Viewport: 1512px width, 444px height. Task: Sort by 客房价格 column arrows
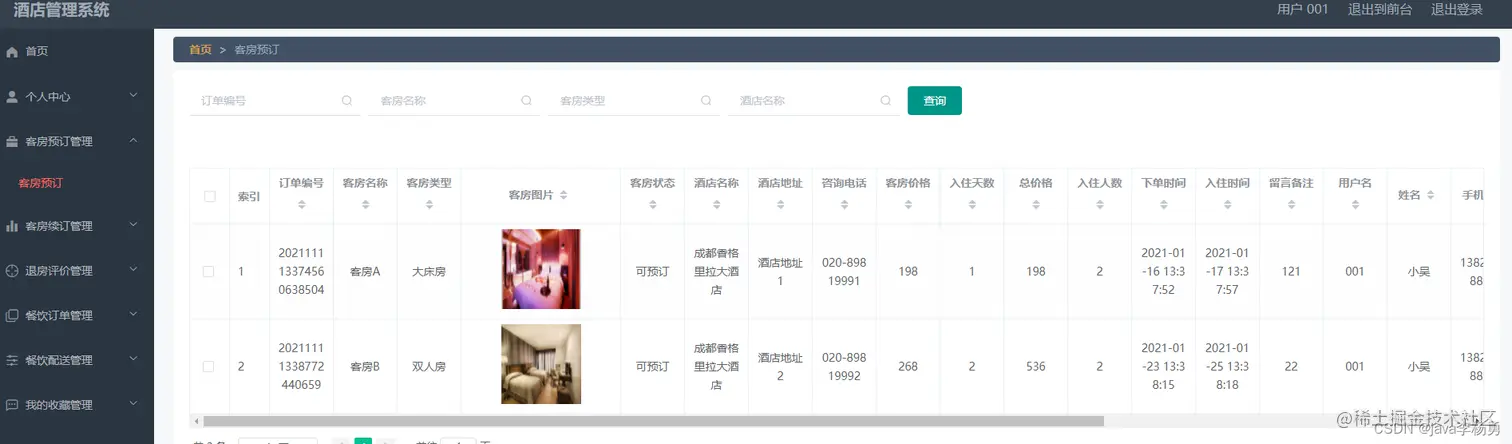click(x=908, y=204)
